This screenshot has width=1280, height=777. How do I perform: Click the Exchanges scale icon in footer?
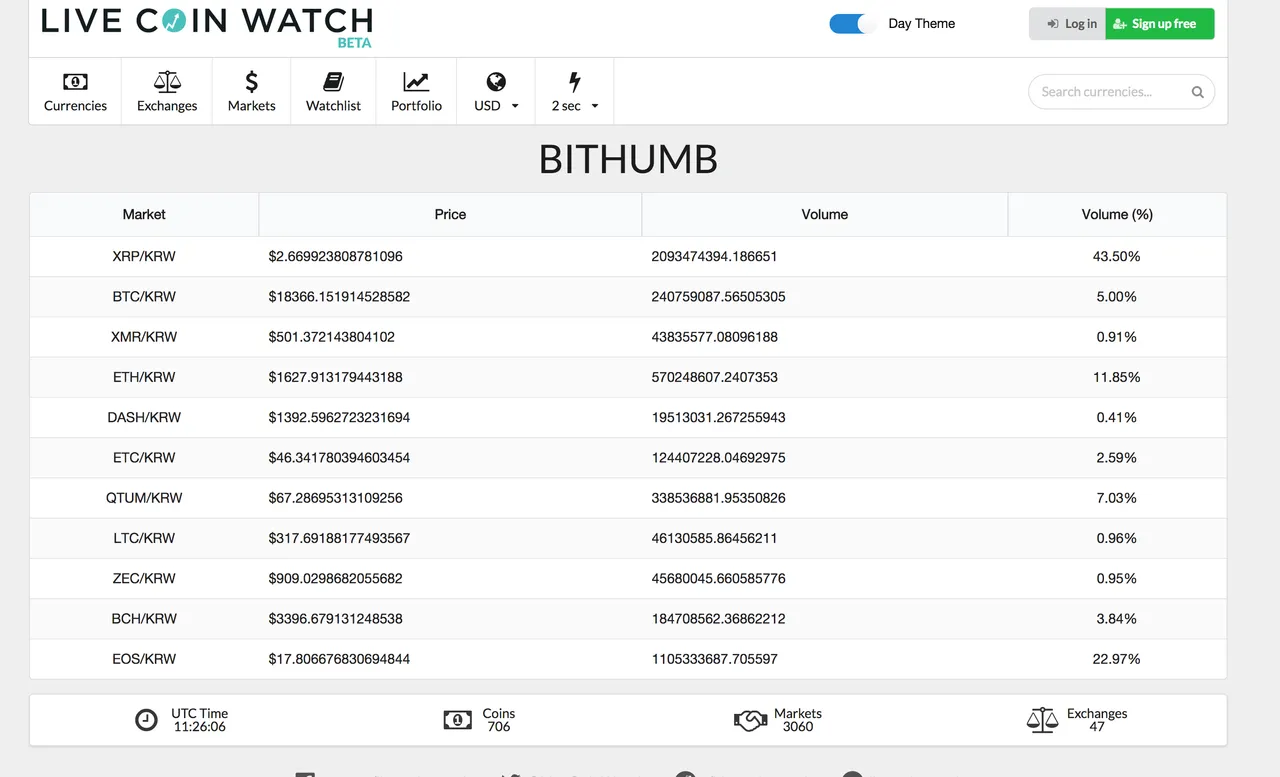pyautogui.click(x=1042, y=720)
